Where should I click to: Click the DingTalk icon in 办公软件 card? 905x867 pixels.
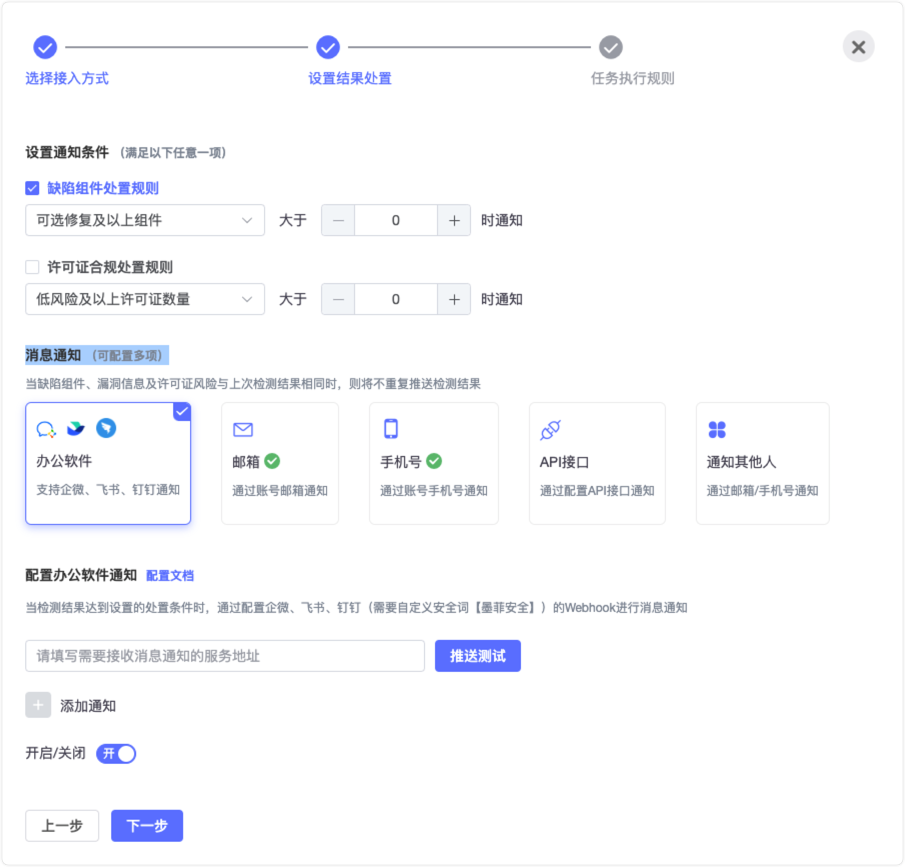106,428
